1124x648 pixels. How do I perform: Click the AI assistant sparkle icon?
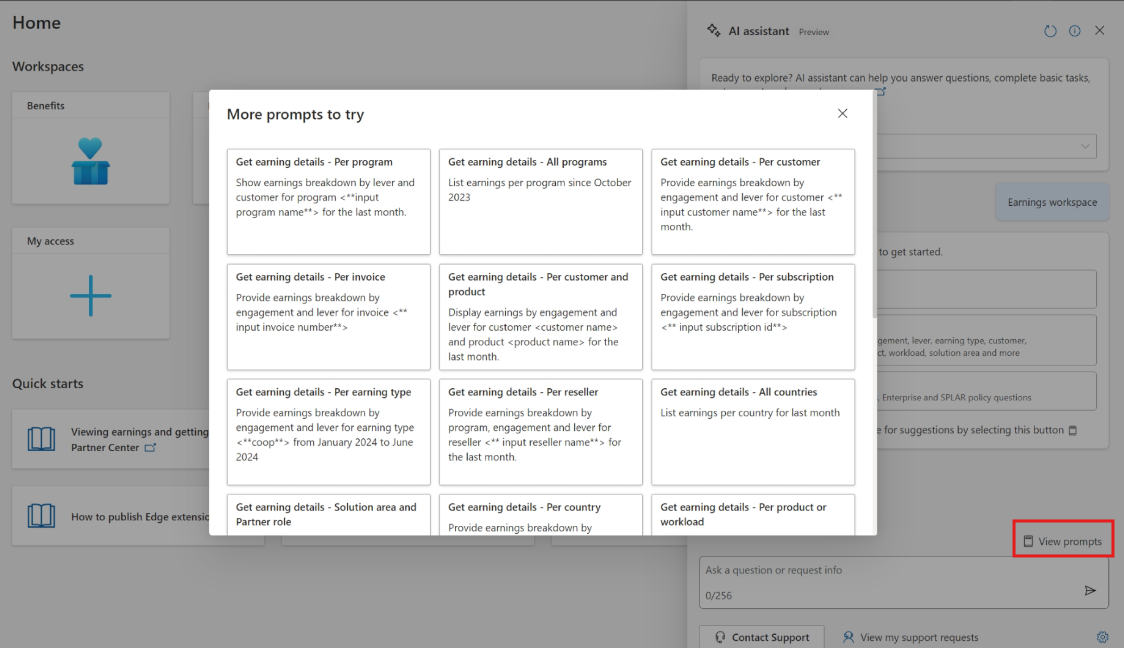coord(714,31)
